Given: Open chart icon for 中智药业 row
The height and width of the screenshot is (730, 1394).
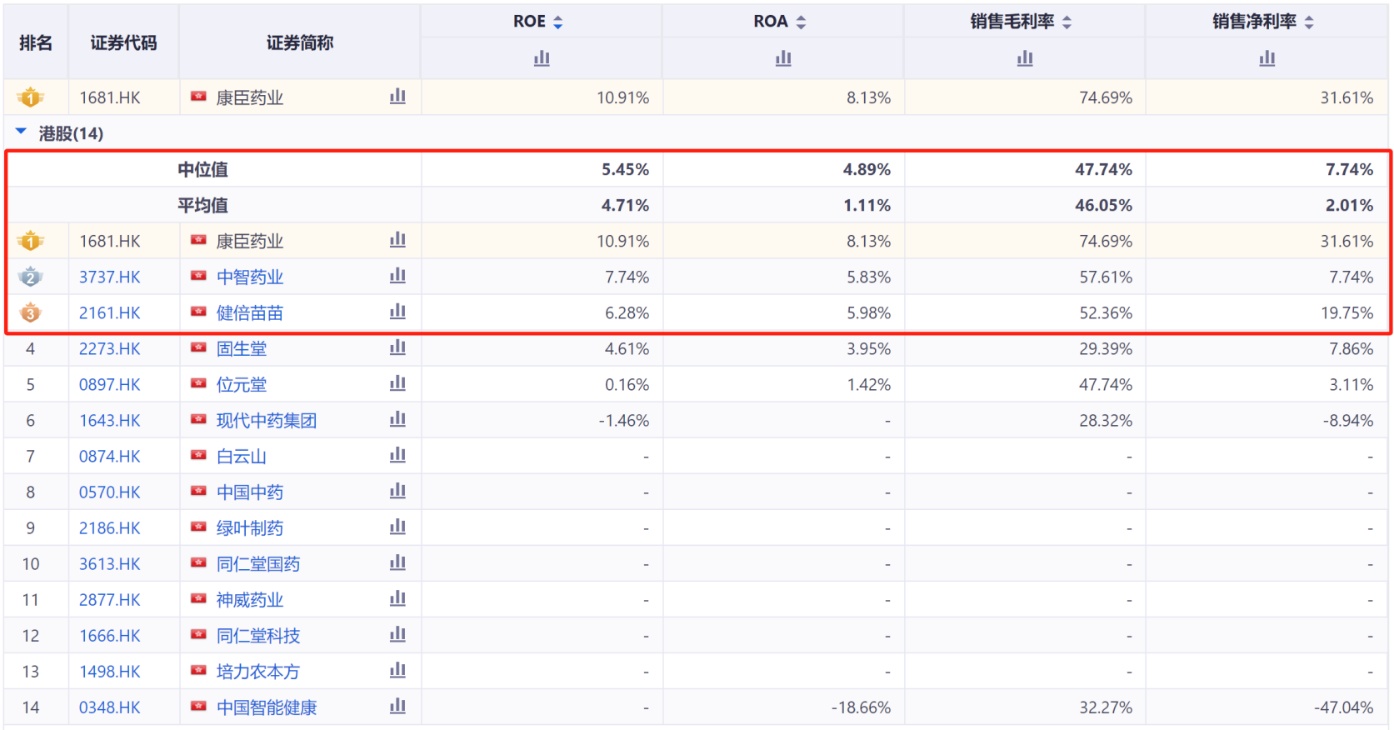Looking at the screenshot, I should 398,276.
